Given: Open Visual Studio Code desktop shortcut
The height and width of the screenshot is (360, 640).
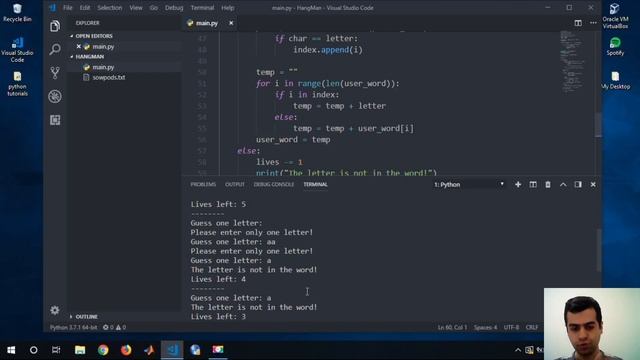Looking at the screenshot, I should (17, 50).
